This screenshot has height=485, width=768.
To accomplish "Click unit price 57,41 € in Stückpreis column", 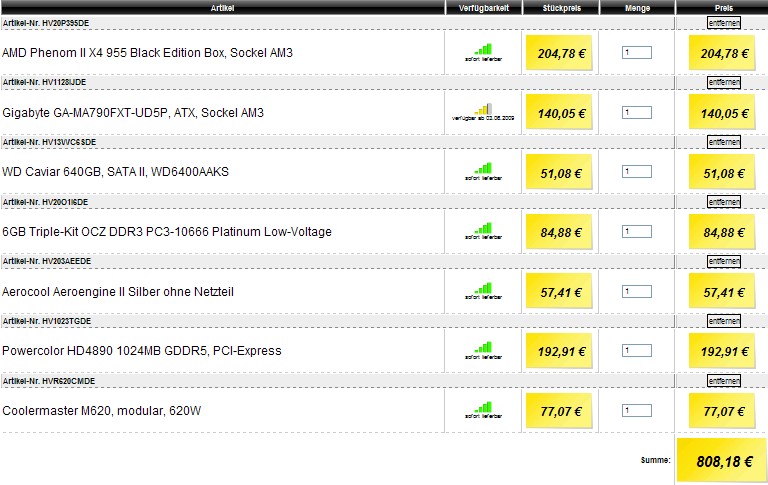I will [x=559, y=292].
